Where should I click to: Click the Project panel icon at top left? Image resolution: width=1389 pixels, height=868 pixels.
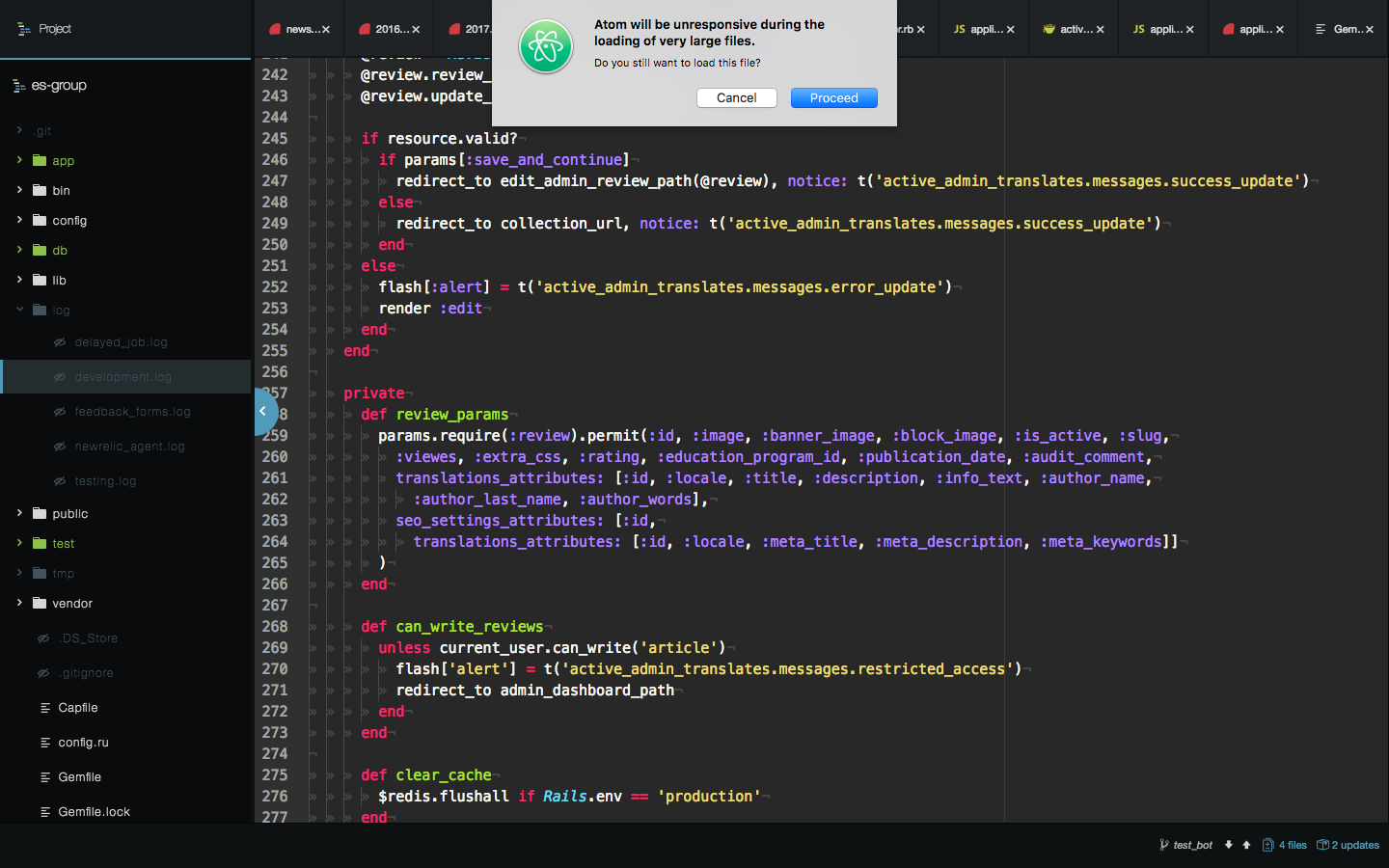(21, 28)
